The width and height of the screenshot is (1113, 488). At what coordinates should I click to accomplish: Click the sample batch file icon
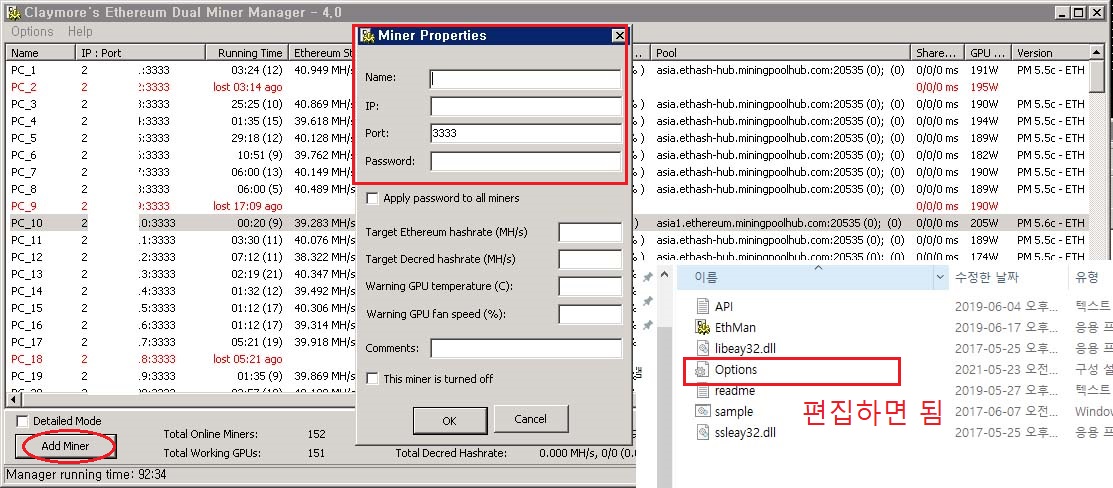click(x=703, y=411)
